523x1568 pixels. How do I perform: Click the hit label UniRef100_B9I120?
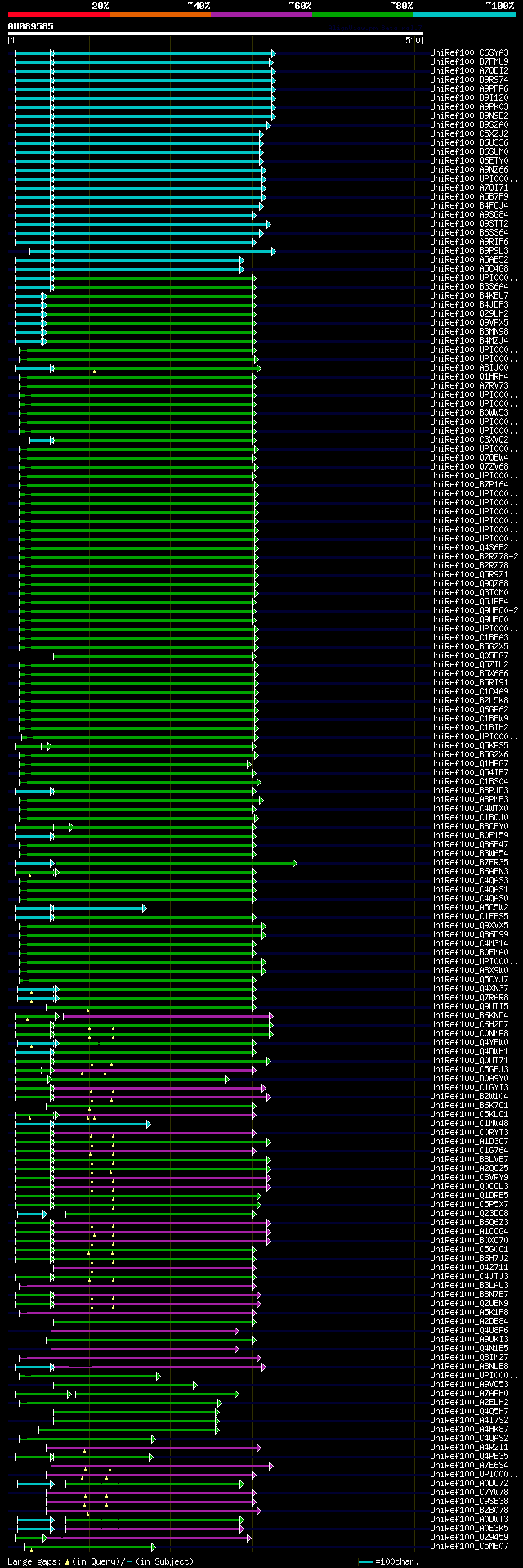[x=469, y=98]
